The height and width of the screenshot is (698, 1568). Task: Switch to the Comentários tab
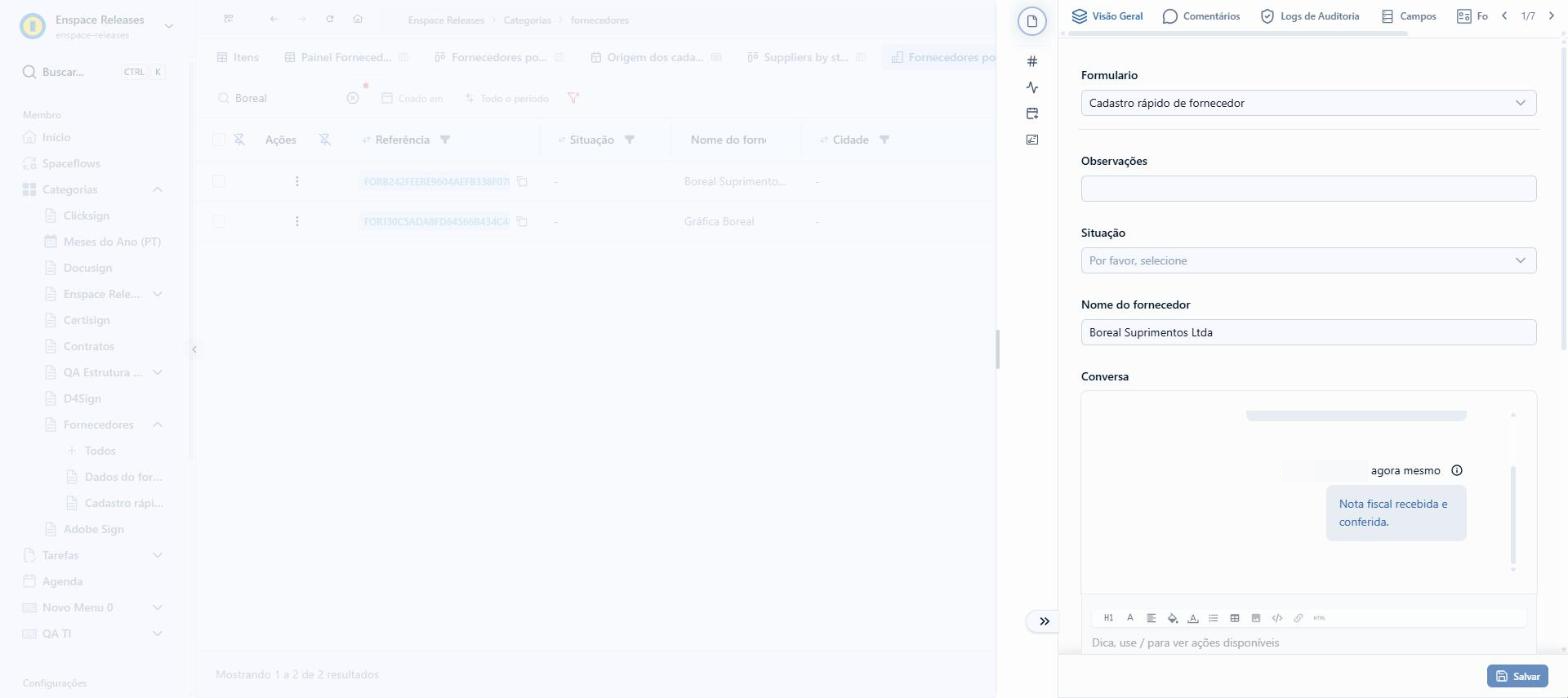click(1201, 16)
